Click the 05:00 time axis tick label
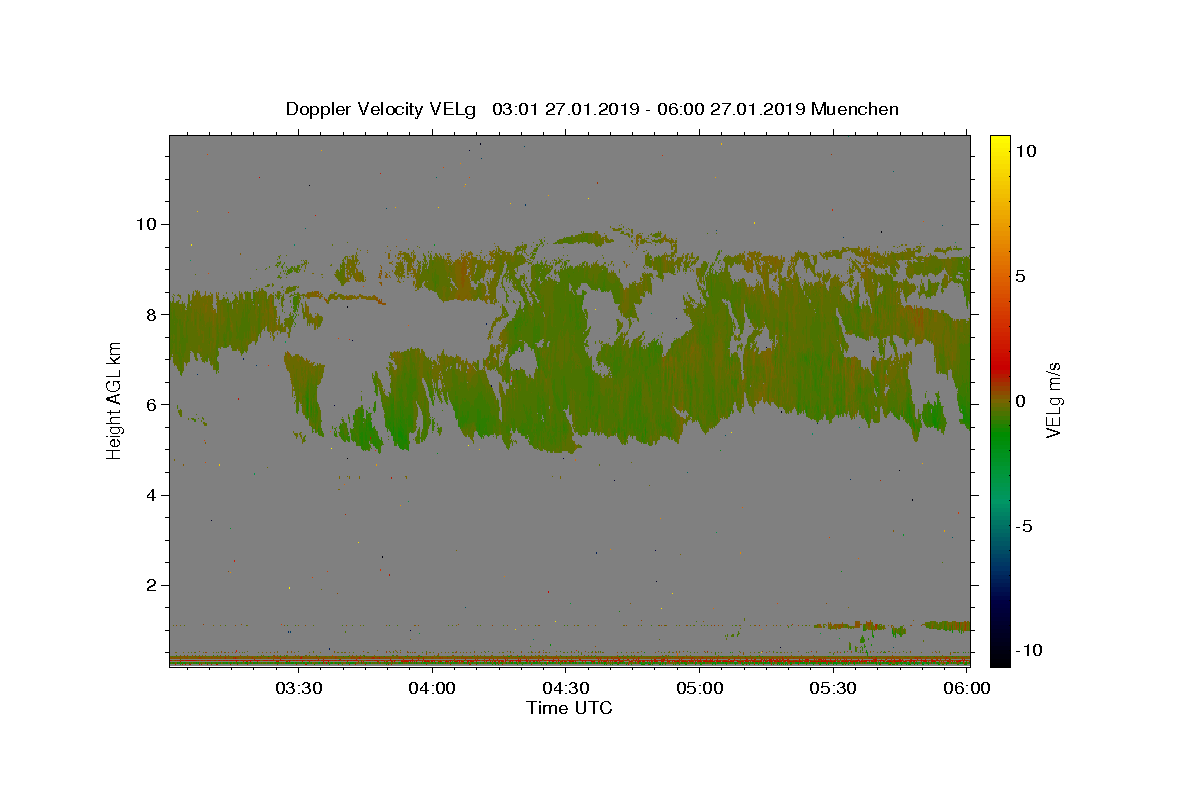This screenshot has height=800, width=1200. coord(700,688)
